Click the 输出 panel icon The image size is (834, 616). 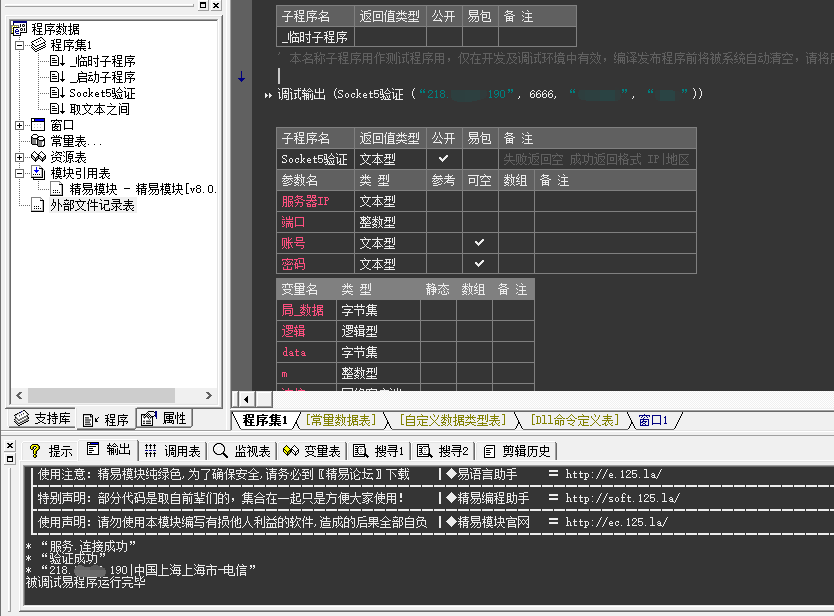click(x=93, y=449)
